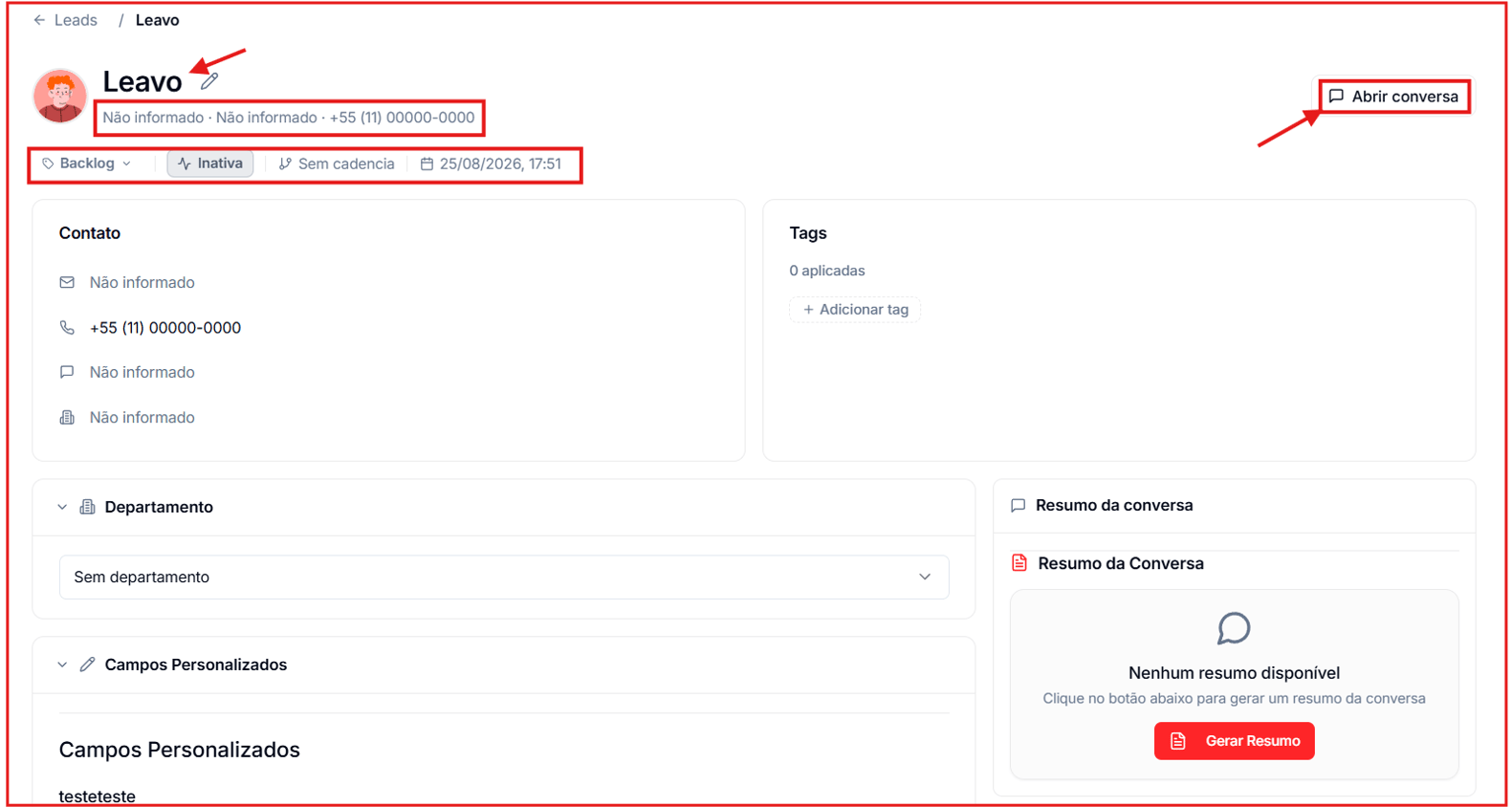This screenshot has height=807, width=1512.
Task: Click phone number in Contato card
Action: [x=165, y=327]
